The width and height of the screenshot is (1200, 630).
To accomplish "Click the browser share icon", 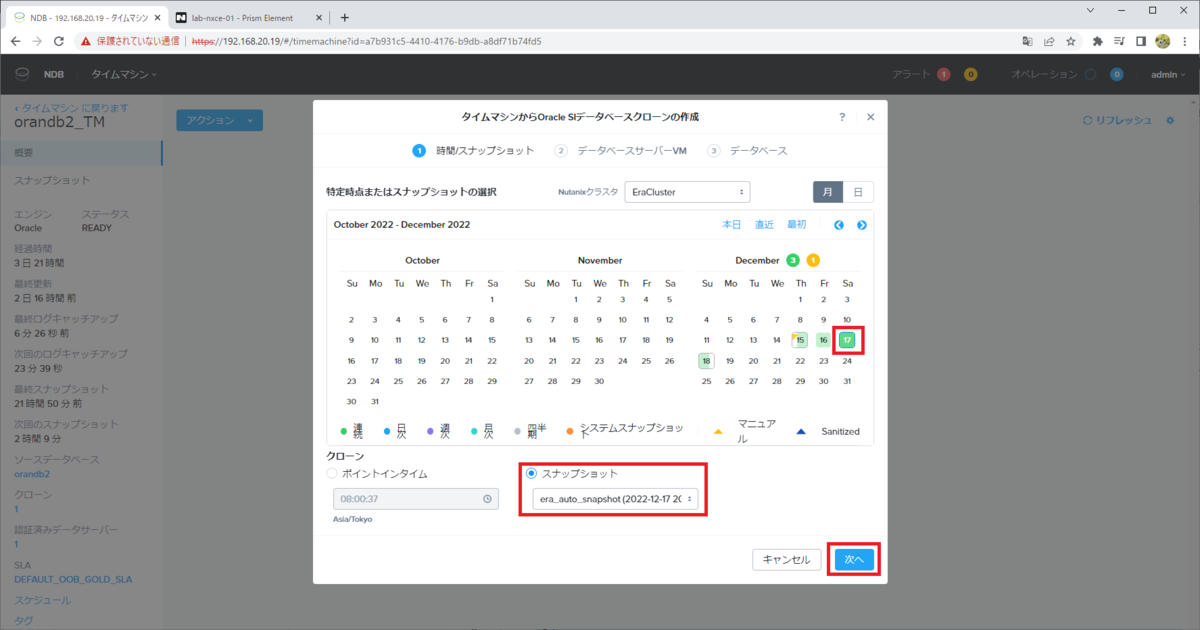I will tap(1049, 41).
